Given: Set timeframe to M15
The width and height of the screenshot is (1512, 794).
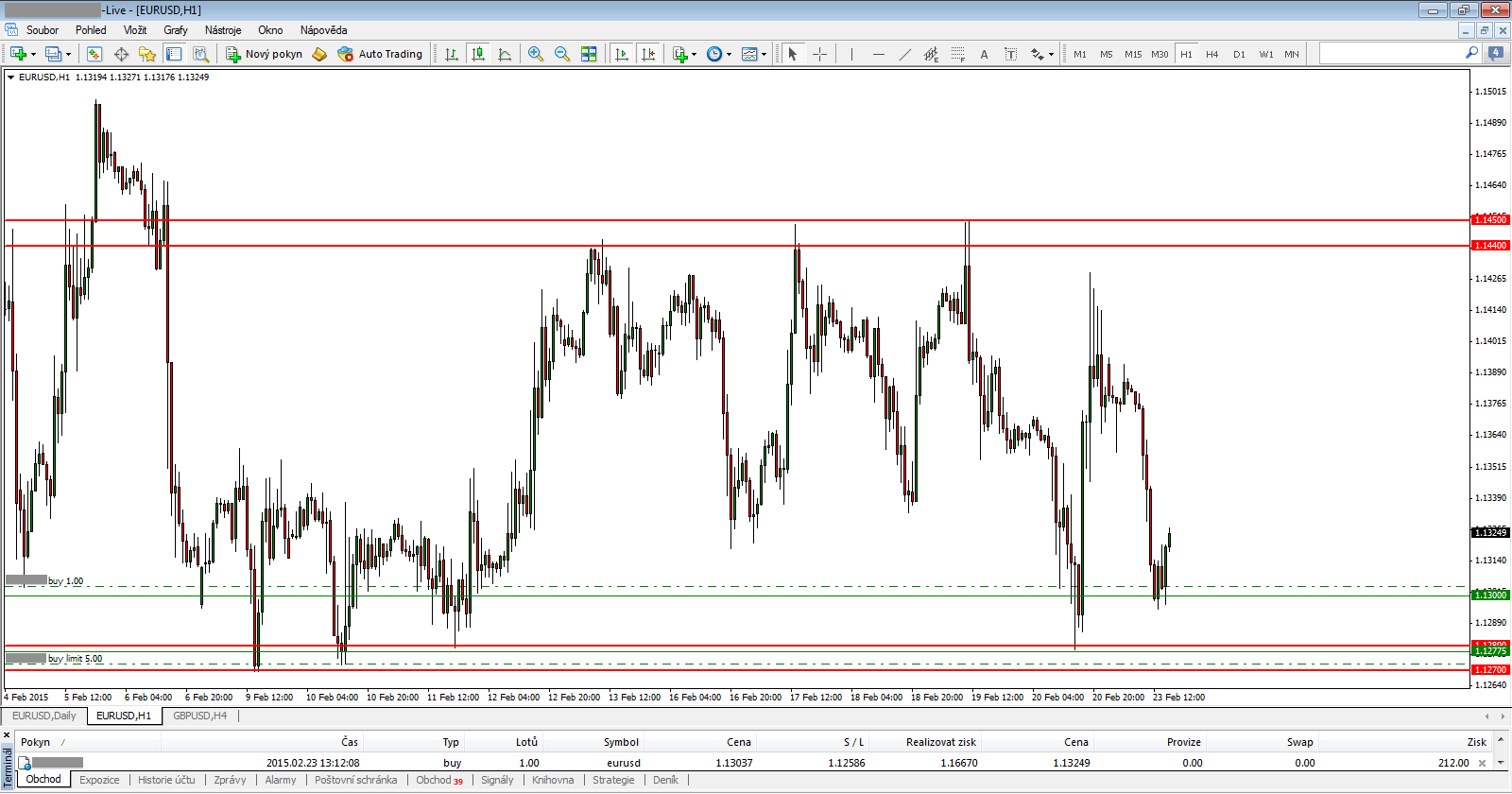Looking at the screenshot, I should coord(1133,54).
